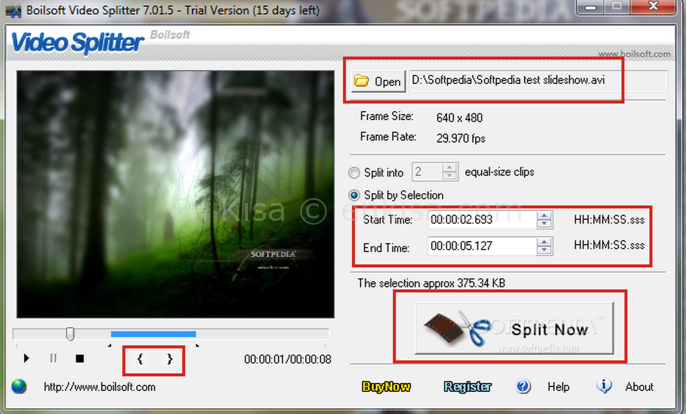
Task: Open a video file with Open button
Action: coord(378,81)
